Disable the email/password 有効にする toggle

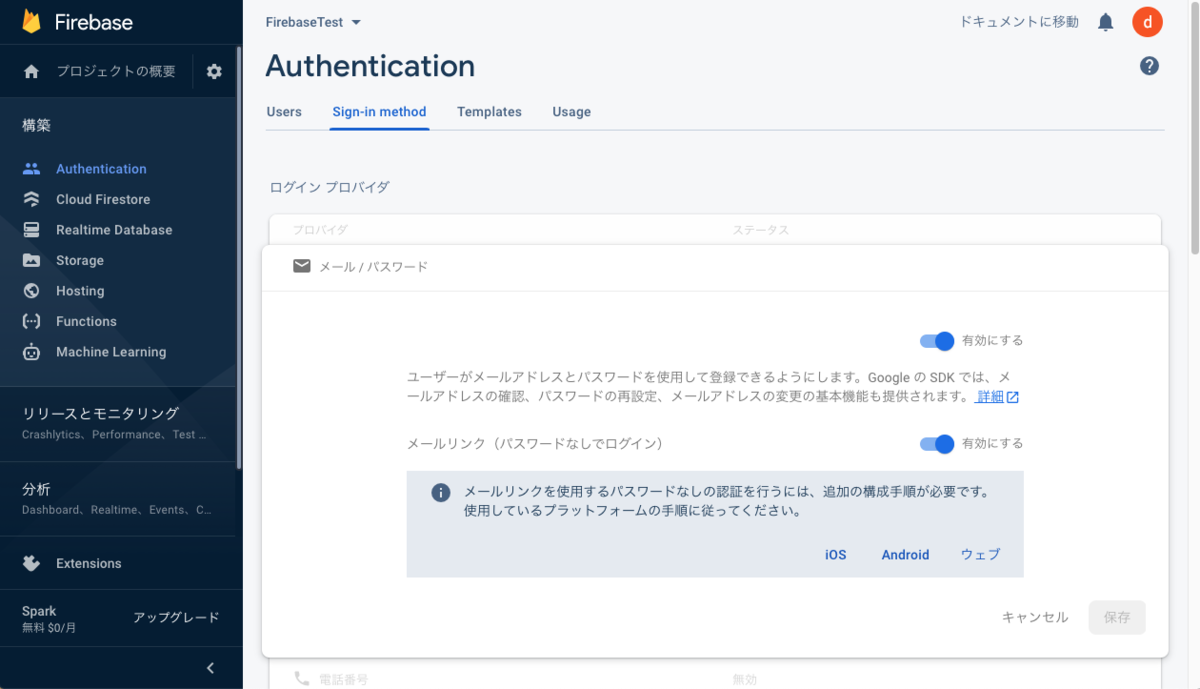point(937,340)
